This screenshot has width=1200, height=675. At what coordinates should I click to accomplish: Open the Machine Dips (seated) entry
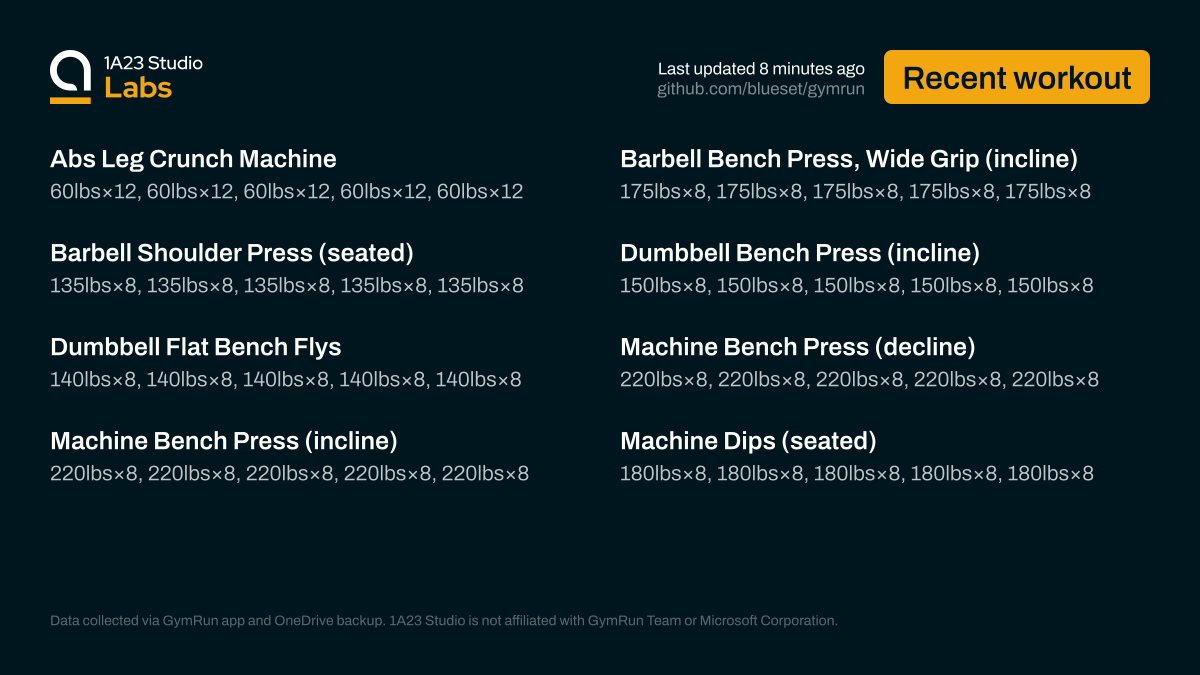748,441
